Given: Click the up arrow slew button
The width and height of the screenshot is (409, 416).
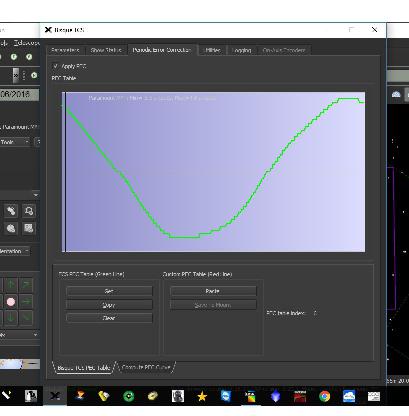Looking at the screenshot, I should point(11,284).
